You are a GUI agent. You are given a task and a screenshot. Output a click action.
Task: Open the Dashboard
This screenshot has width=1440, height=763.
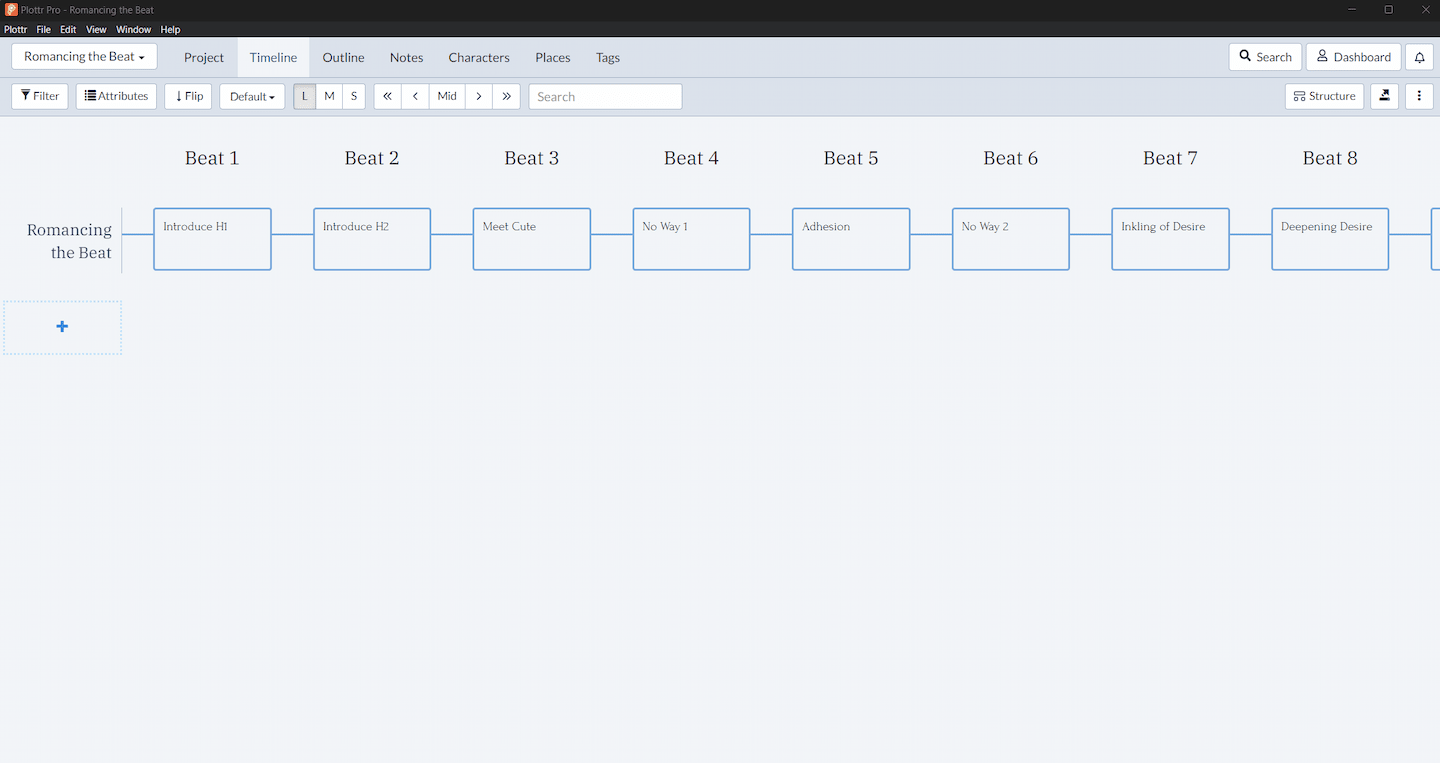coord(1353,57)
